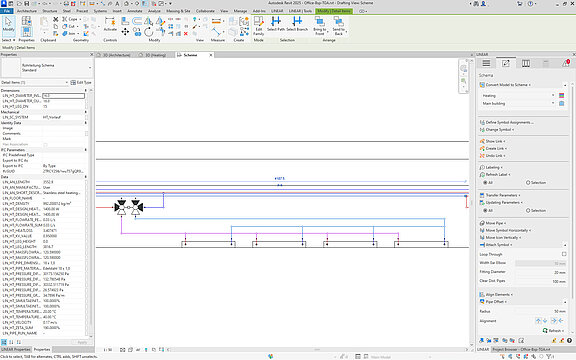Collapse the Attach Symbol section
The height and width of the screenshot is (360, 576).
point(565,245)
